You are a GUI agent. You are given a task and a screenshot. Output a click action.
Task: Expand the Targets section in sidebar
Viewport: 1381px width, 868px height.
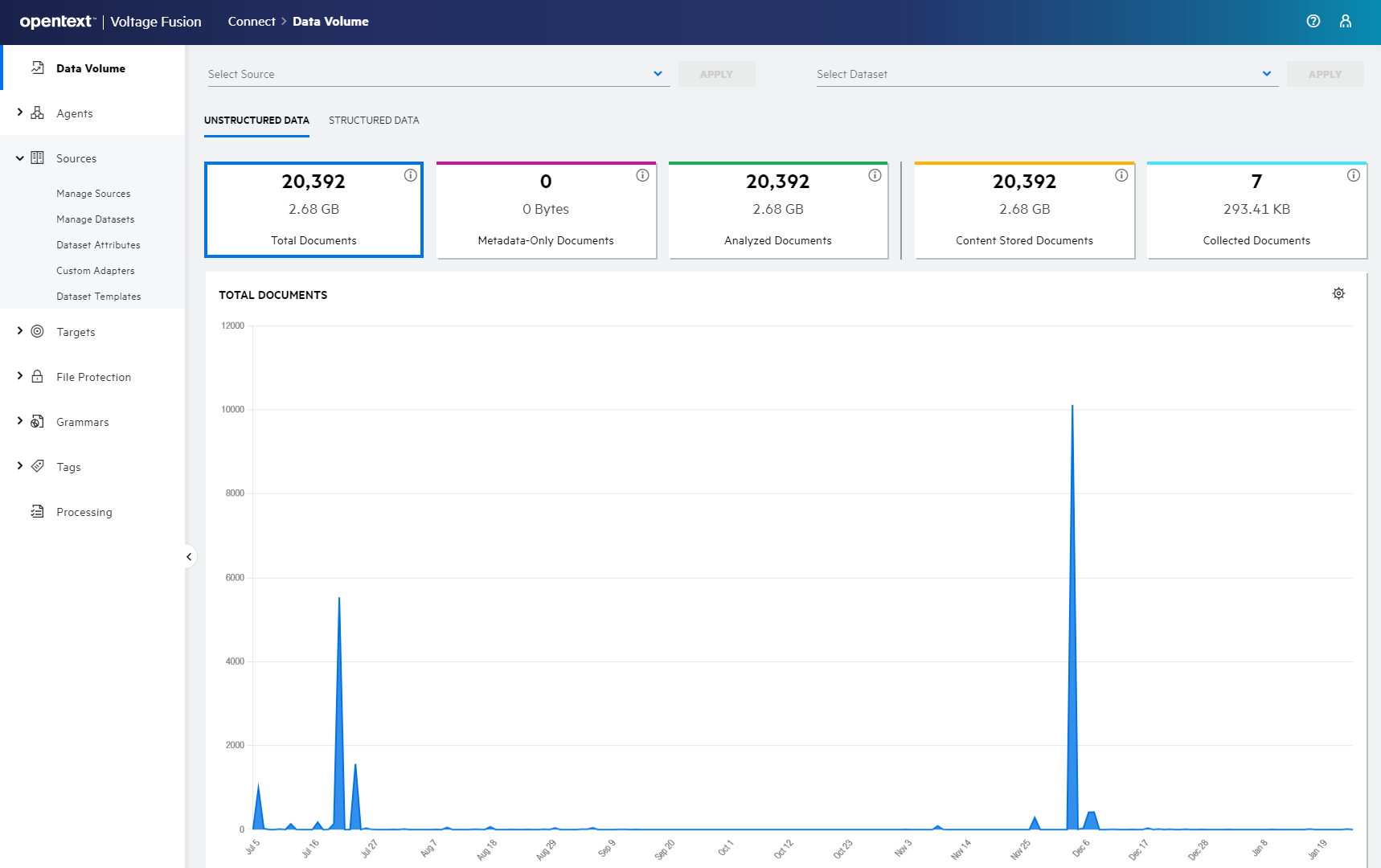tap(19, 331)
